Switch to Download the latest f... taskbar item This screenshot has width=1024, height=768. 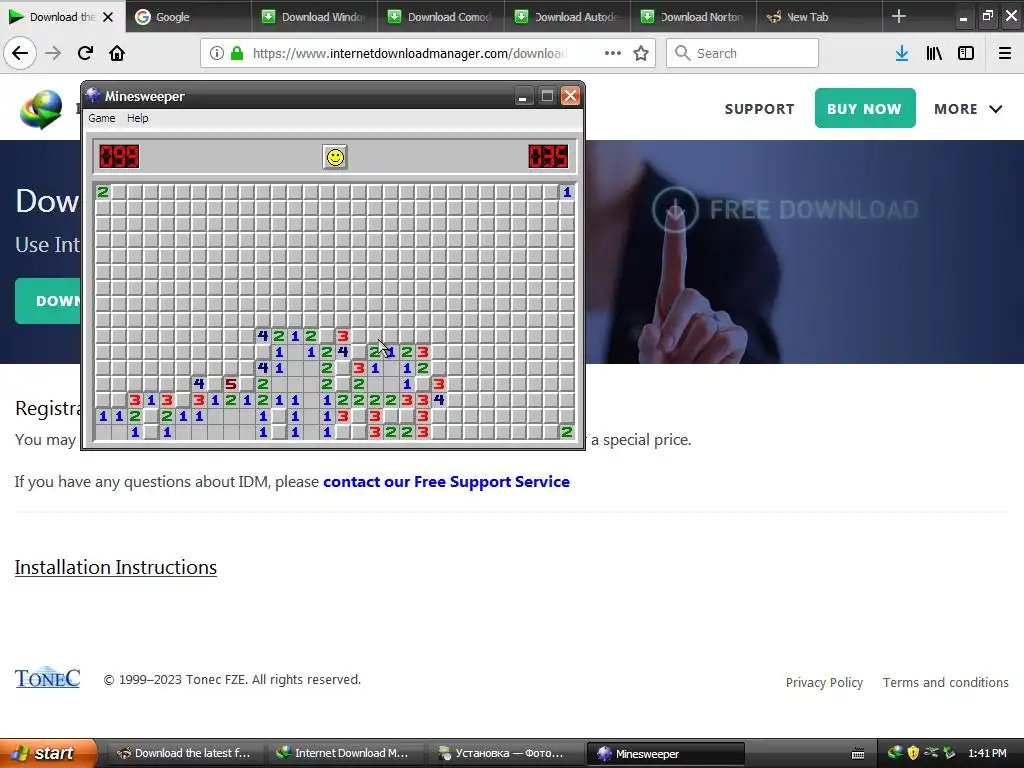point(184,754)
